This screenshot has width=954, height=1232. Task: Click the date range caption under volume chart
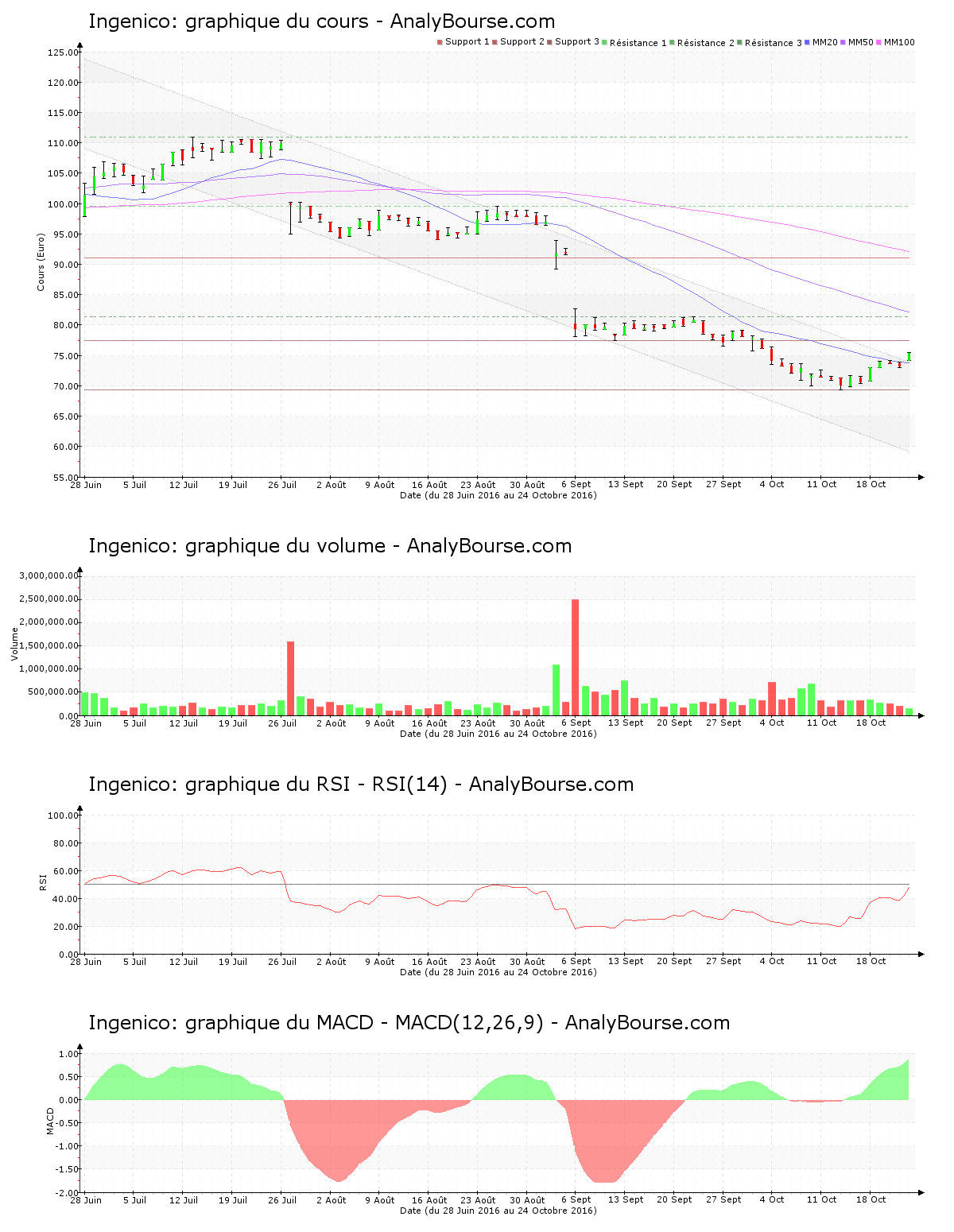498,734
